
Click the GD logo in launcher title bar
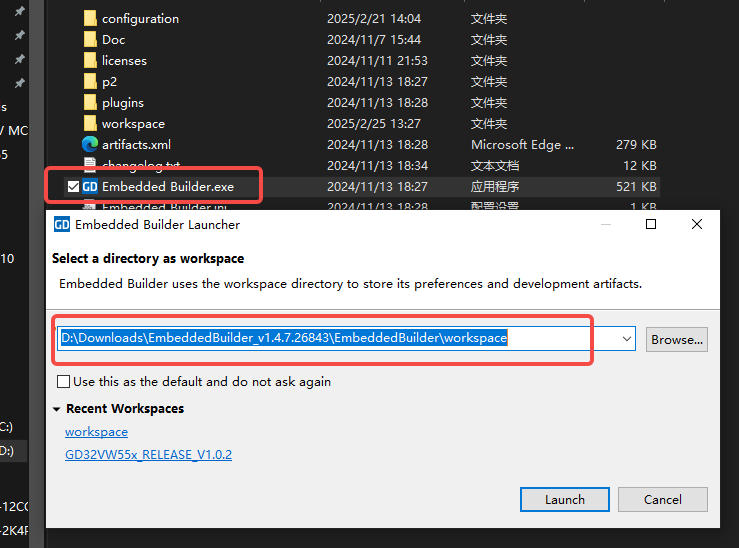62,225
